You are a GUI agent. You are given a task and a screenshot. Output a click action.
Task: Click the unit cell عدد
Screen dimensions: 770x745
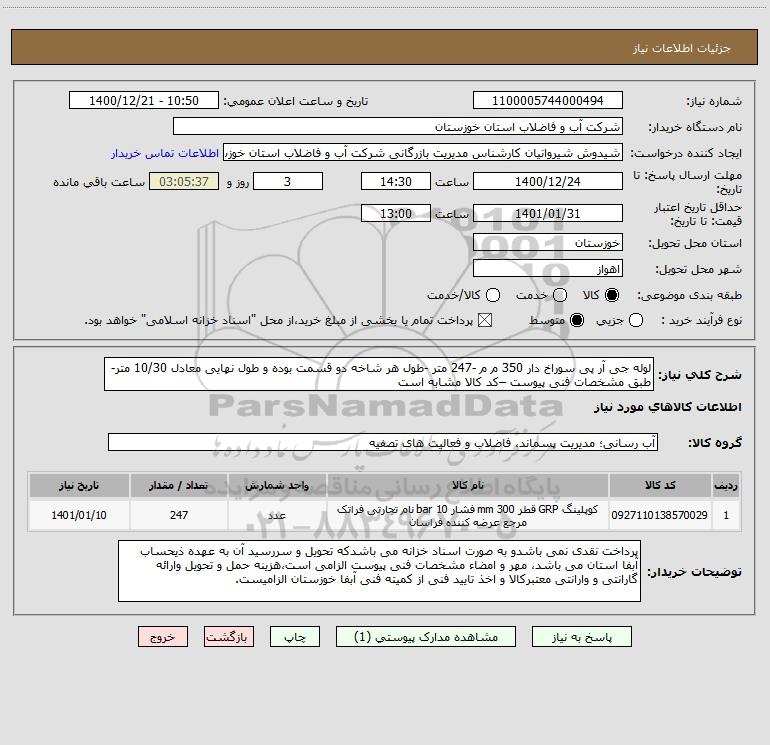coord(277,515)
